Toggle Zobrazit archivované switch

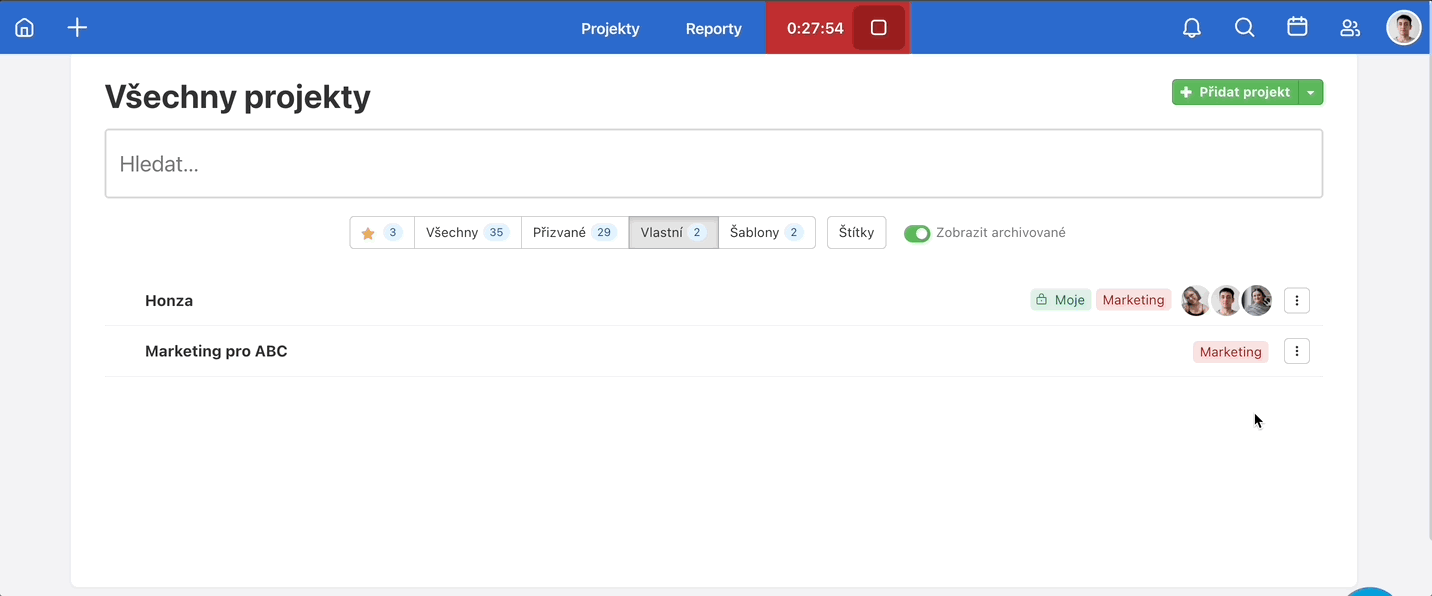[917, 233]
